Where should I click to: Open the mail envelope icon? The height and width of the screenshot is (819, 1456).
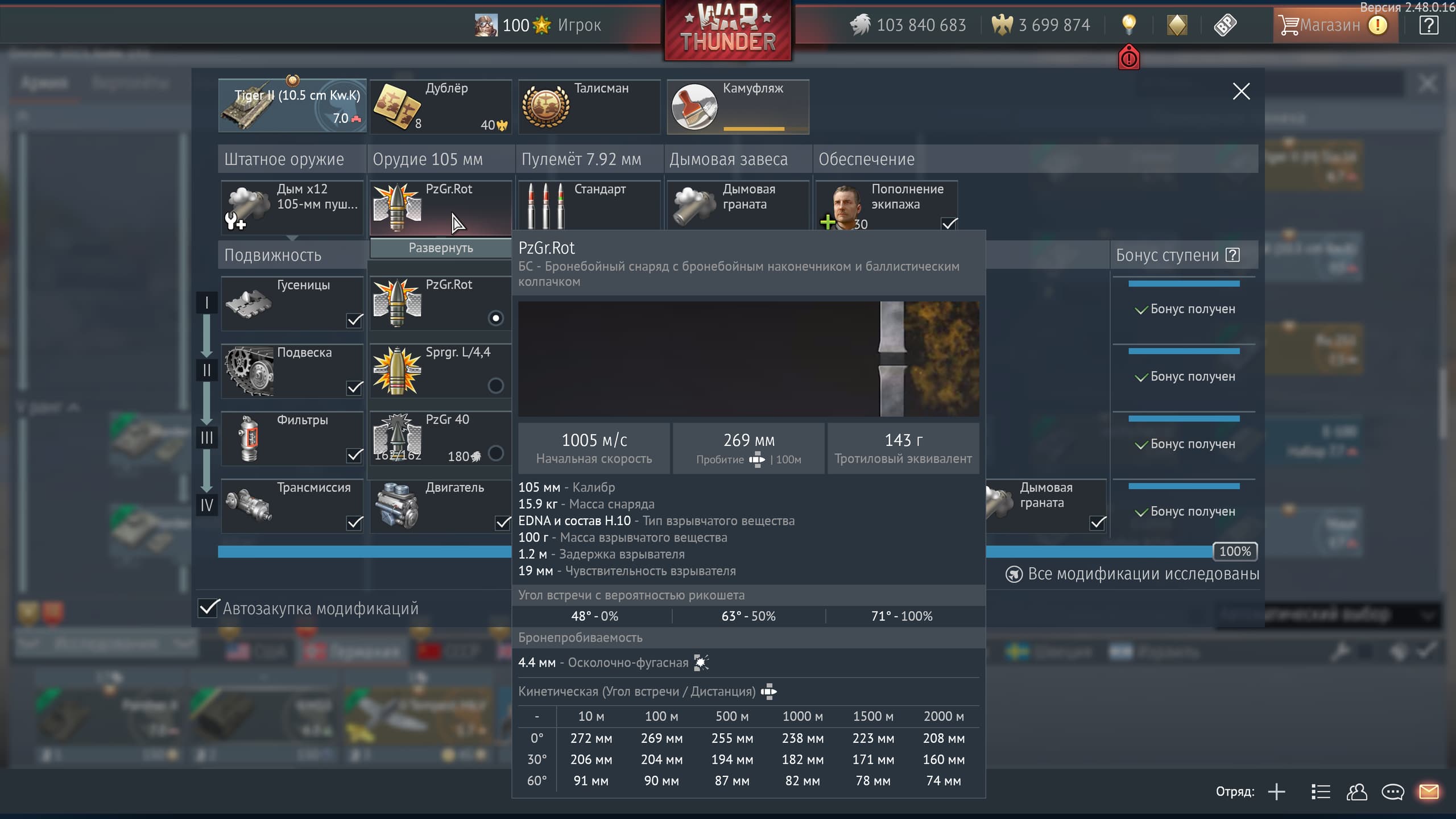[1429, 791]
